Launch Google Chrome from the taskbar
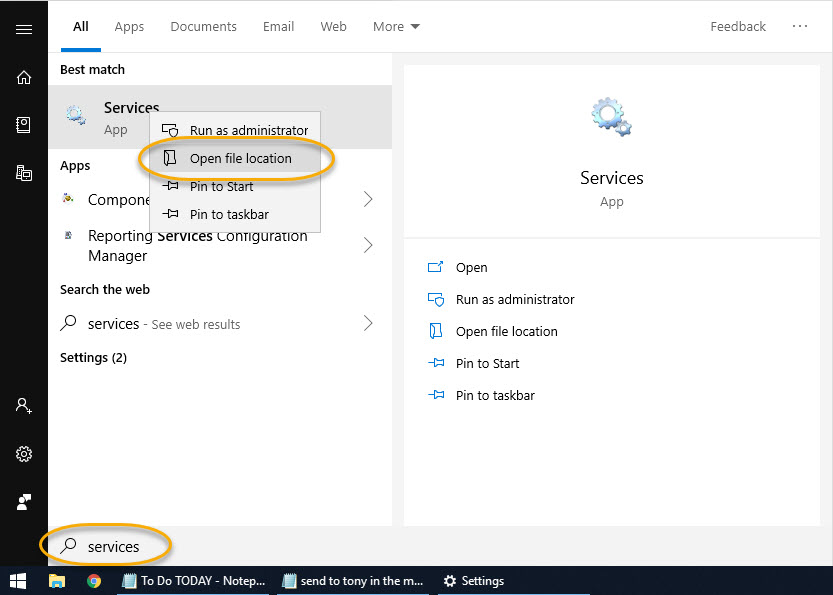Image resolution: width=833 pixels, height=595 pixels. [94, 581]
